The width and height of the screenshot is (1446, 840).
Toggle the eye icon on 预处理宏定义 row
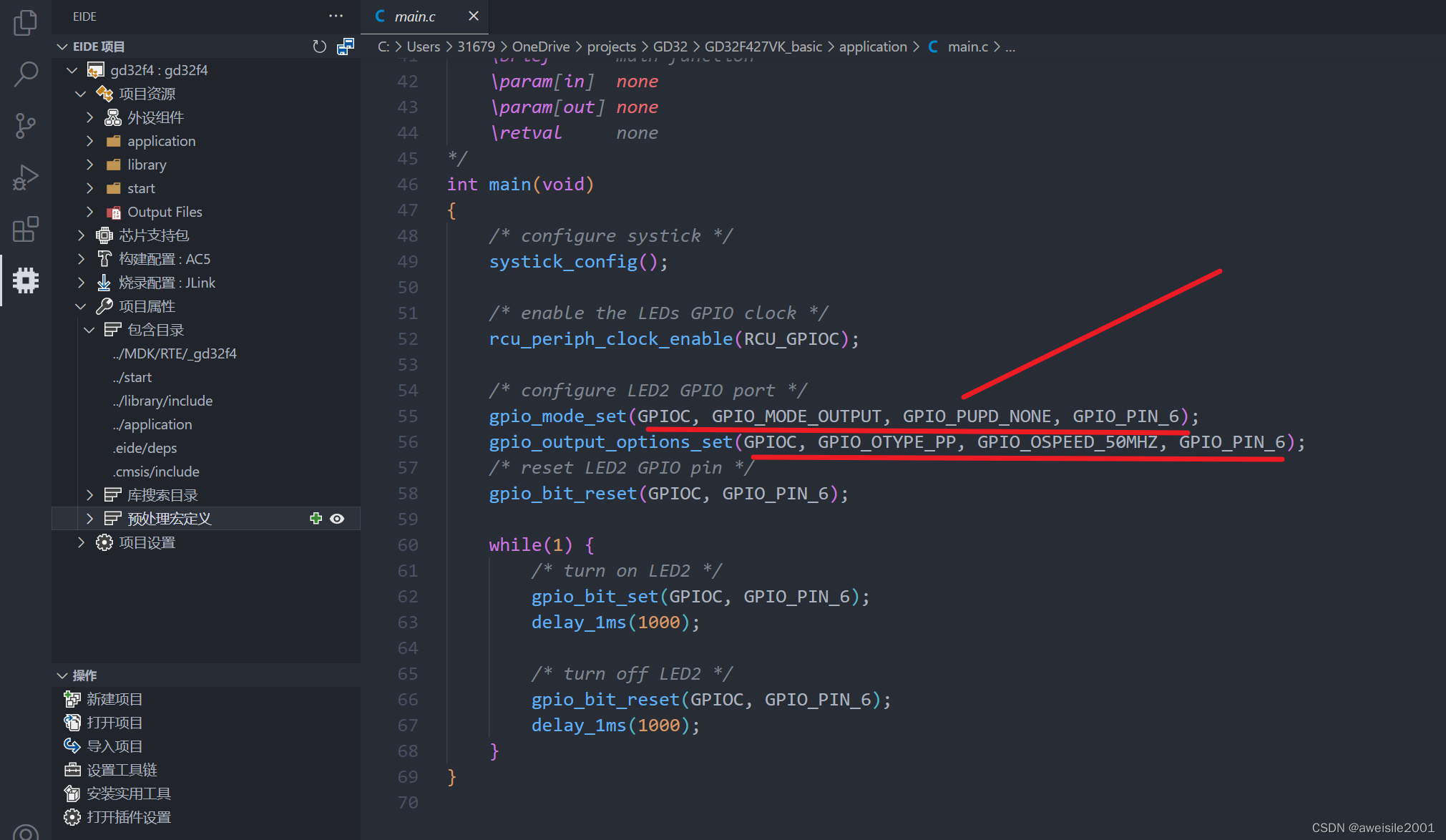(337, 519)
